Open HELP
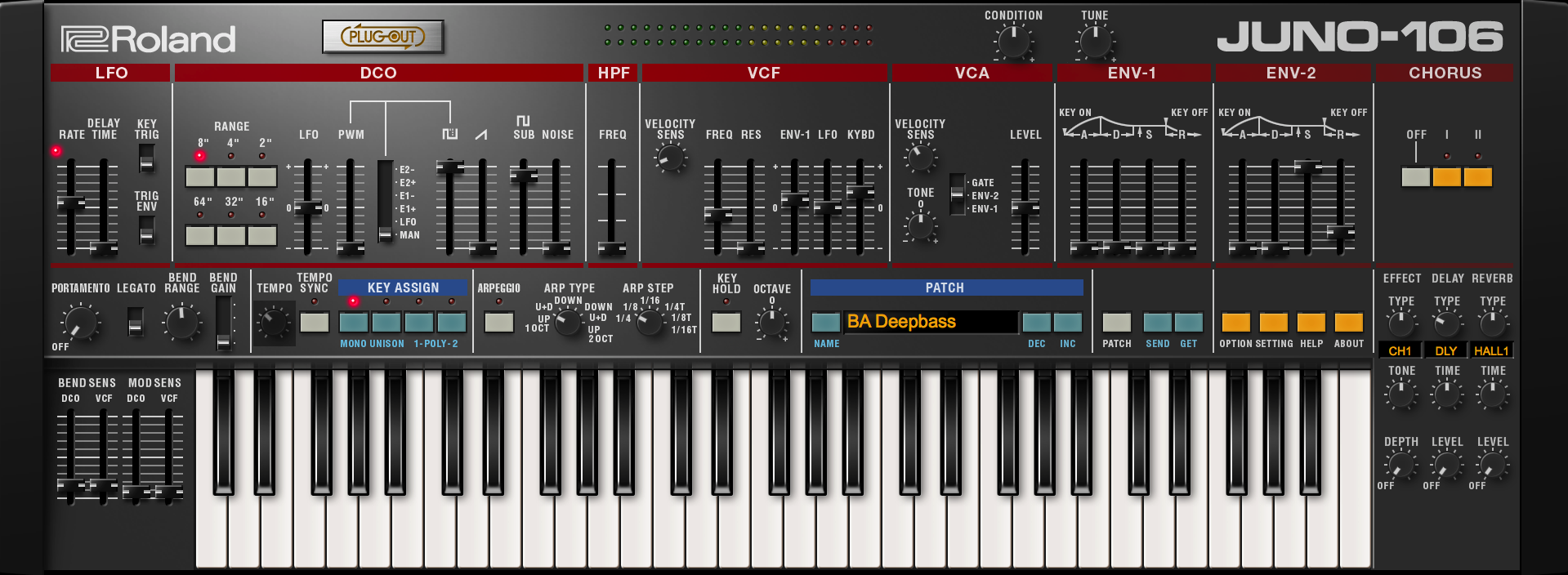The image size is (1568, 575). pyautogui.click(x=1311, y=322)
